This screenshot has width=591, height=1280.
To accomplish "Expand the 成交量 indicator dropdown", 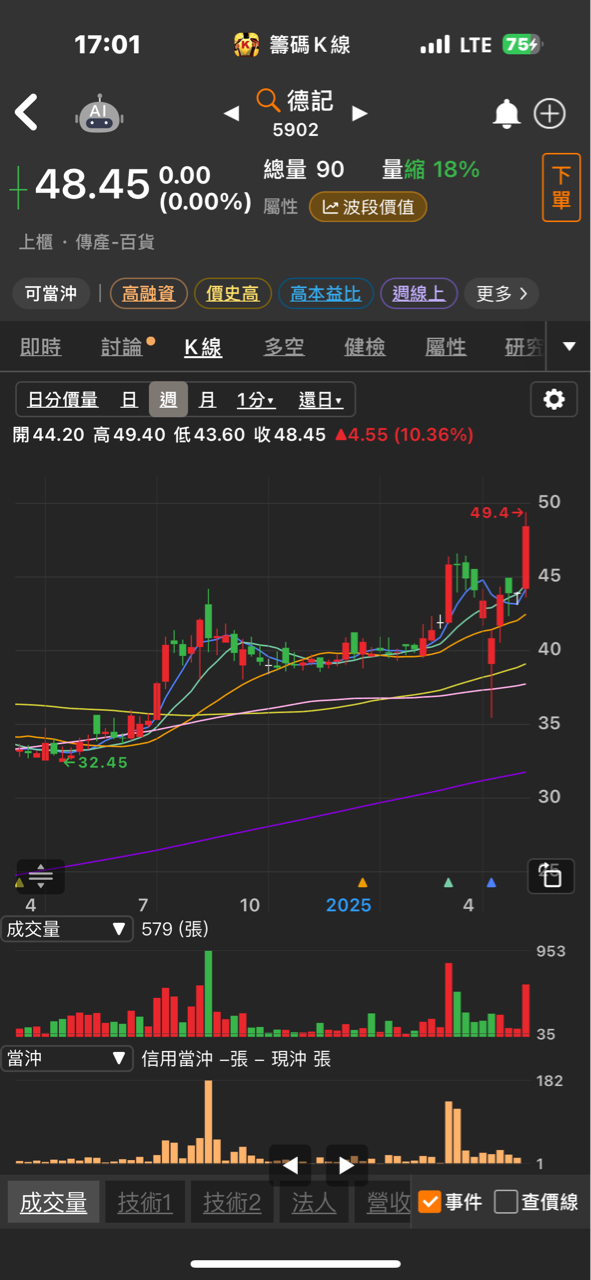I will [x=67, y=929].
